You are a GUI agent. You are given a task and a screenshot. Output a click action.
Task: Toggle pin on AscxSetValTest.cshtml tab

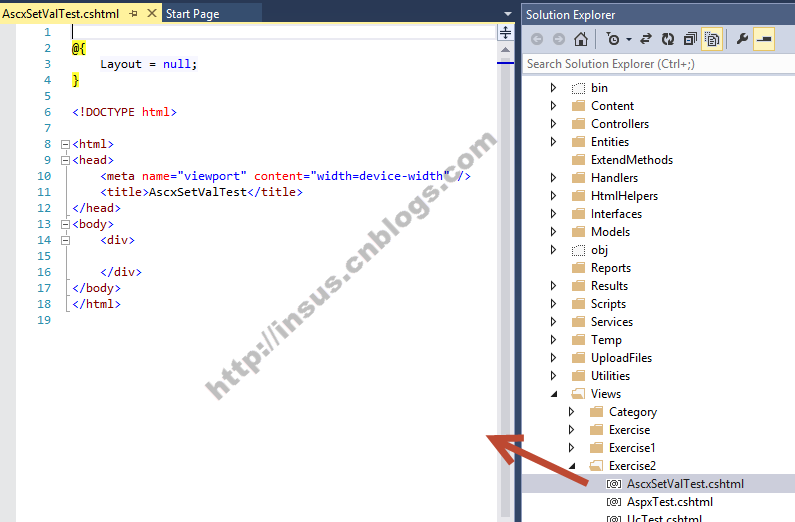click(133, 14)
